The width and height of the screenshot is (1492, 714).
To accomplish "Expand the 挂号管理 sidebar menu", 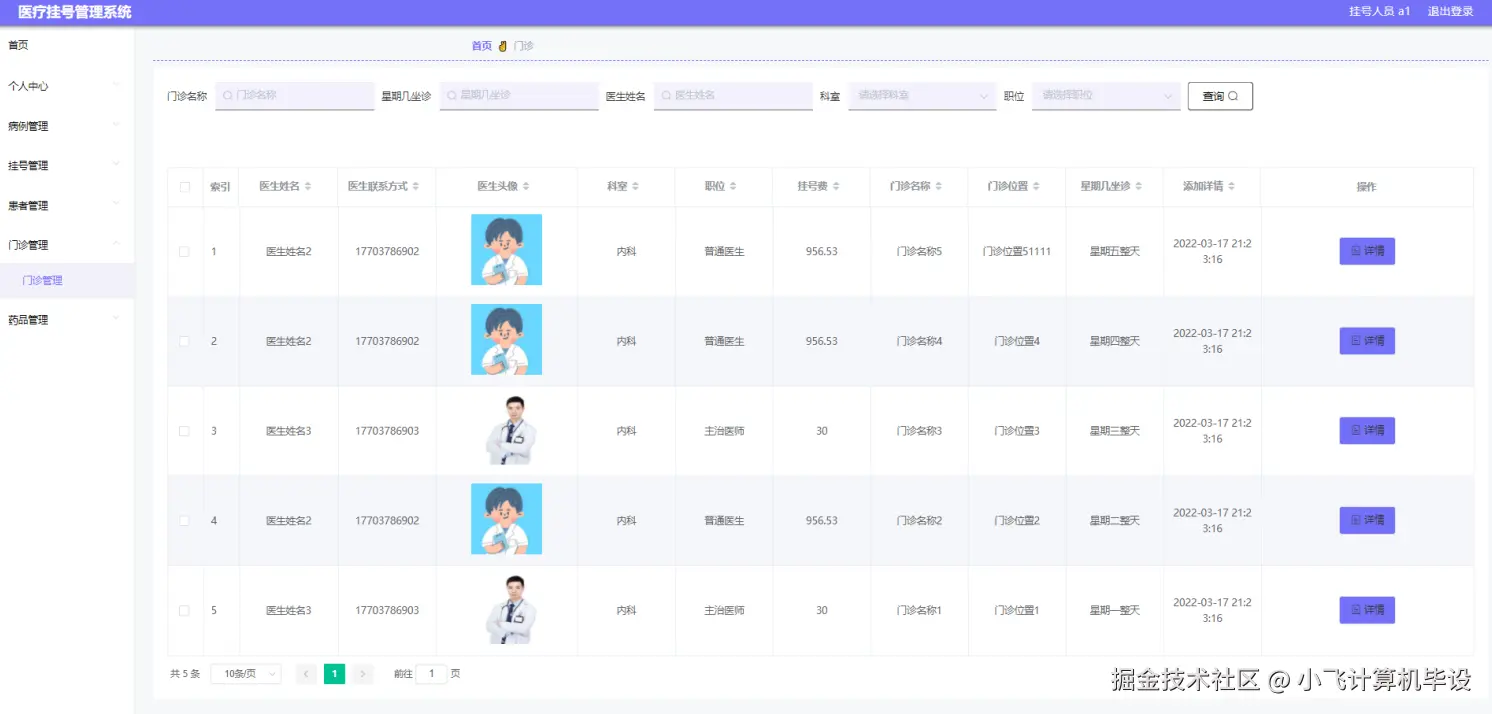I will (x=67, y=165).
